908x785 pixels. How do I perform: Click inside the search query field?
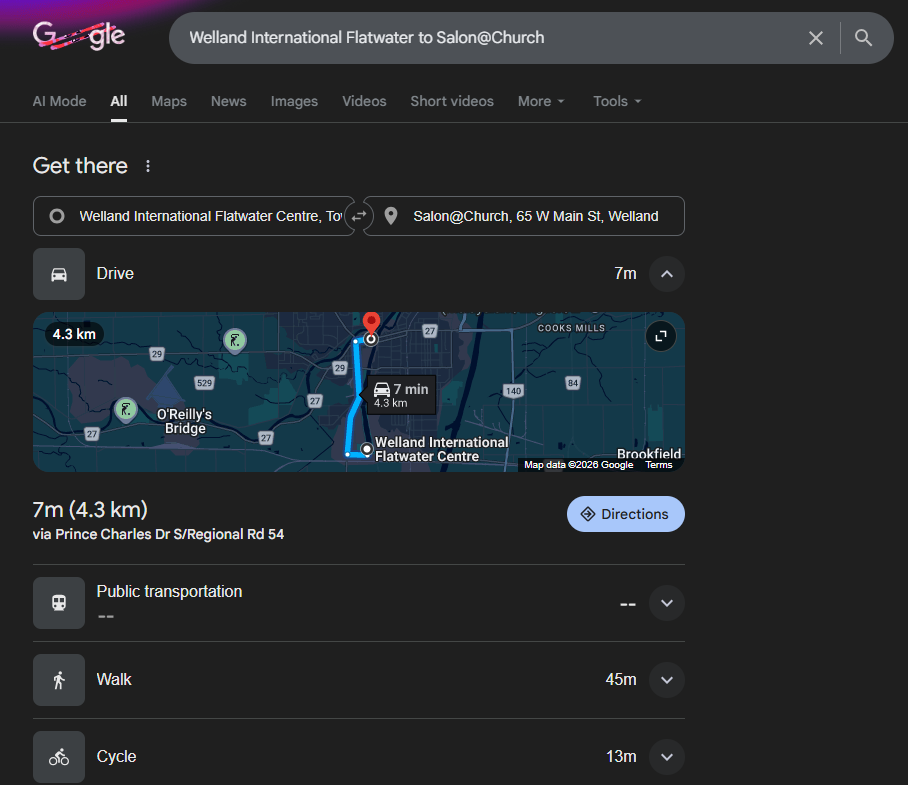(486, 38)
